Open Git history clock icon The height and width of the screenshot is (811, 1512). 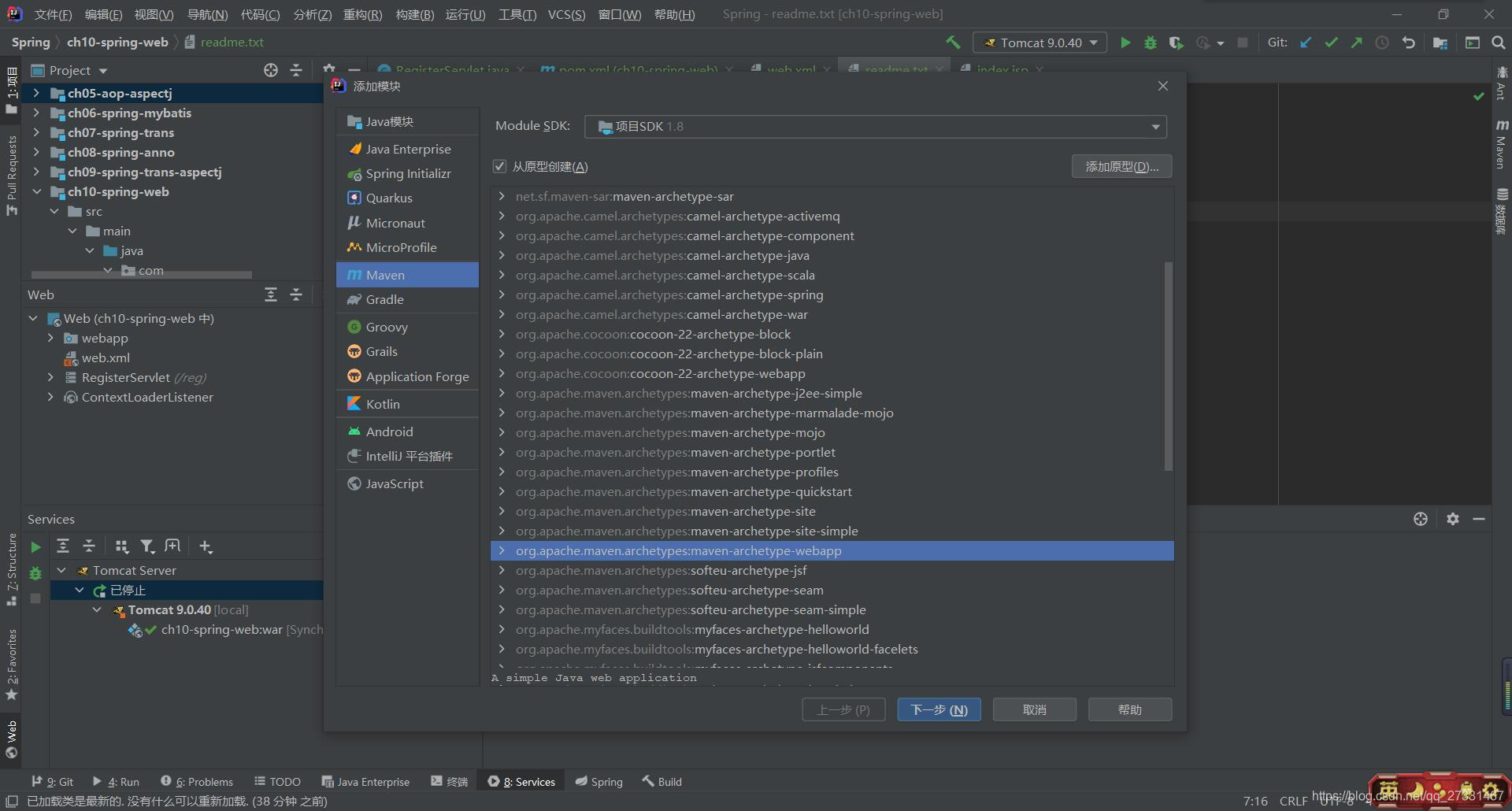tap(1382, 43)
